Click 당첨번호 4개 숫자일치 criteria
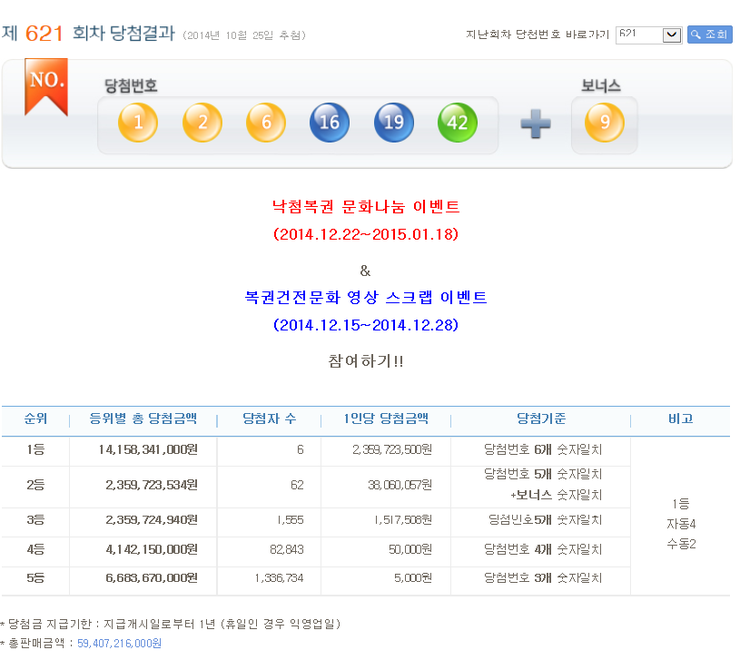740x660 pixels. [x=543, y=550]
